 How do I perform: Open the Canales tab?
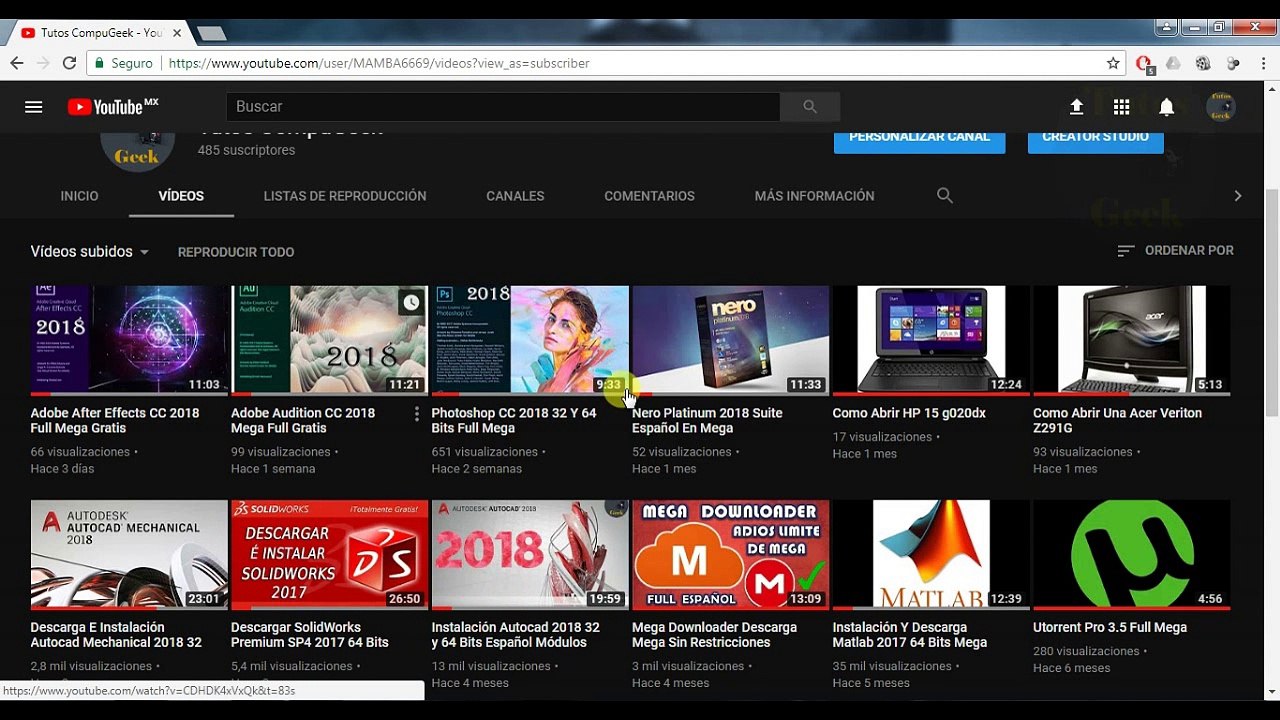click(x=515, y=196)
